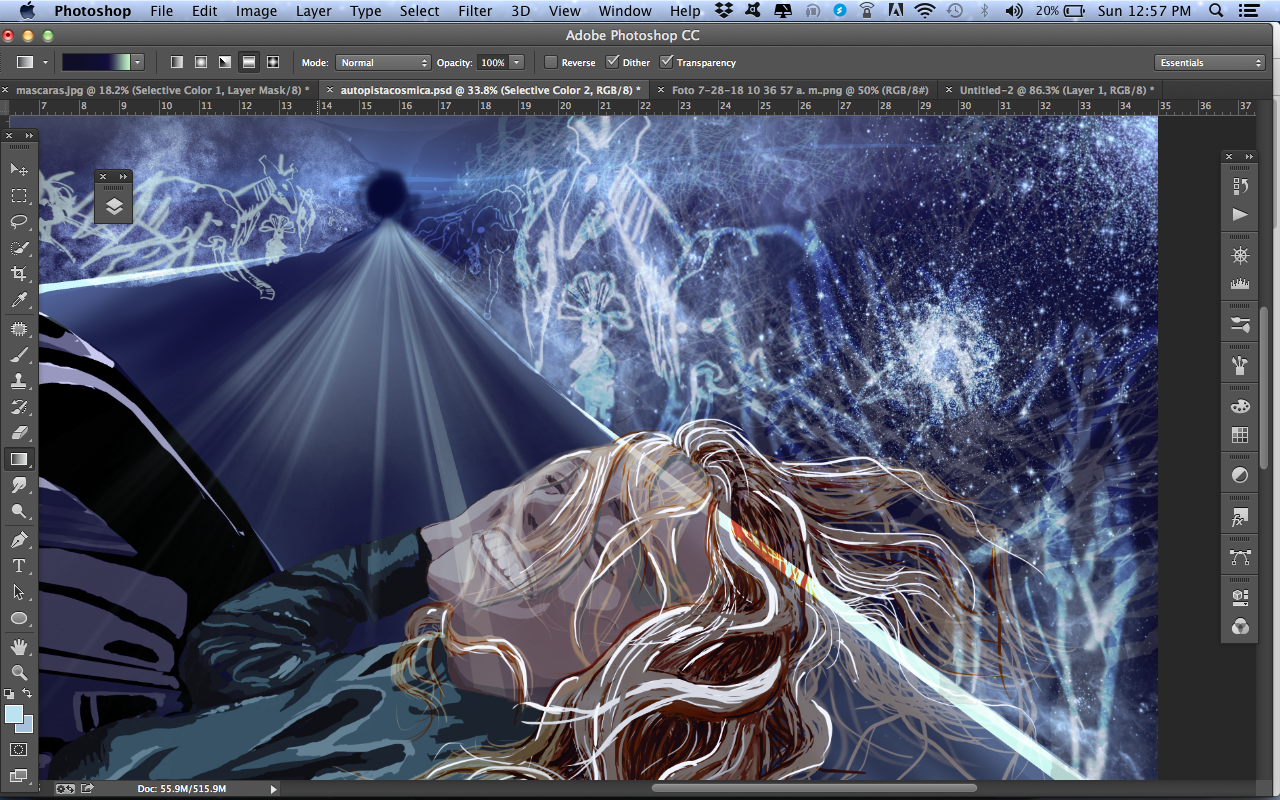Switch to the Untitled-2 document tab
The image size is (1280, 800).
[1056, 90]
